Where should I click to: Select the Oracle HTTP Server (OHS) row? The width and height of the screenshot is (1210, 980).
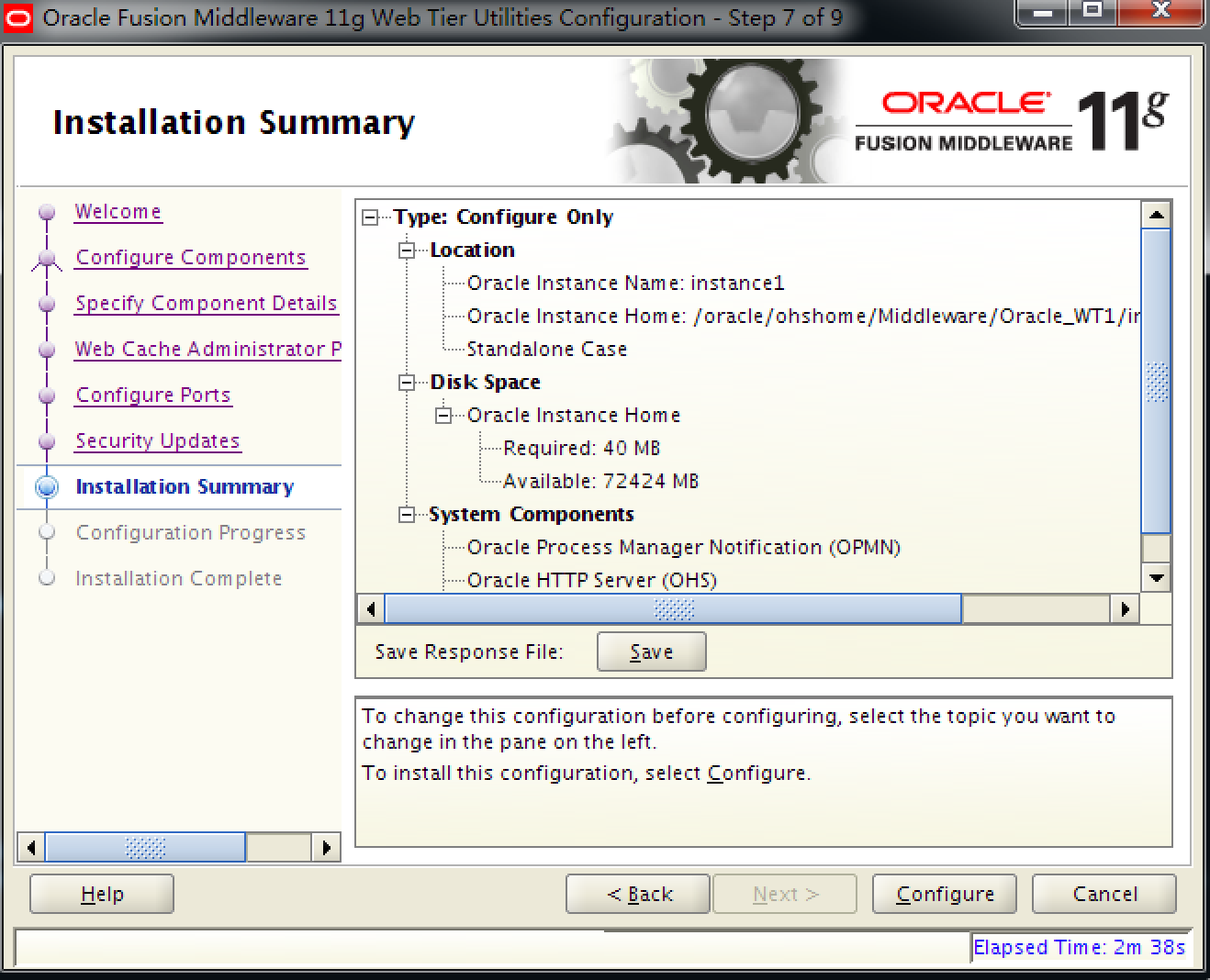click(x=592, y=581)
